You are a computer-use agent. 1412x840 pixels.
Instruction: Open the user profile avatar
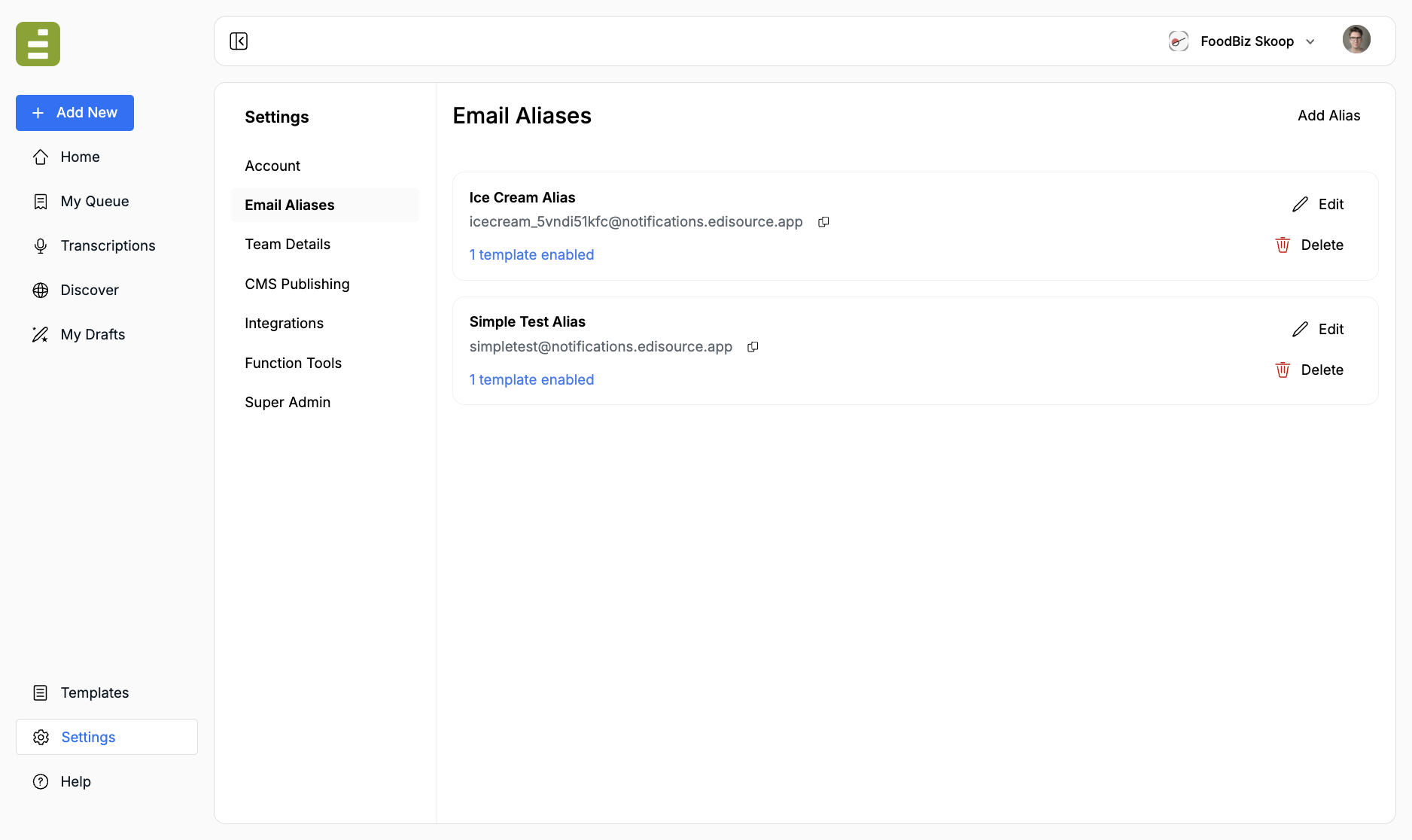click(1356, 40)
